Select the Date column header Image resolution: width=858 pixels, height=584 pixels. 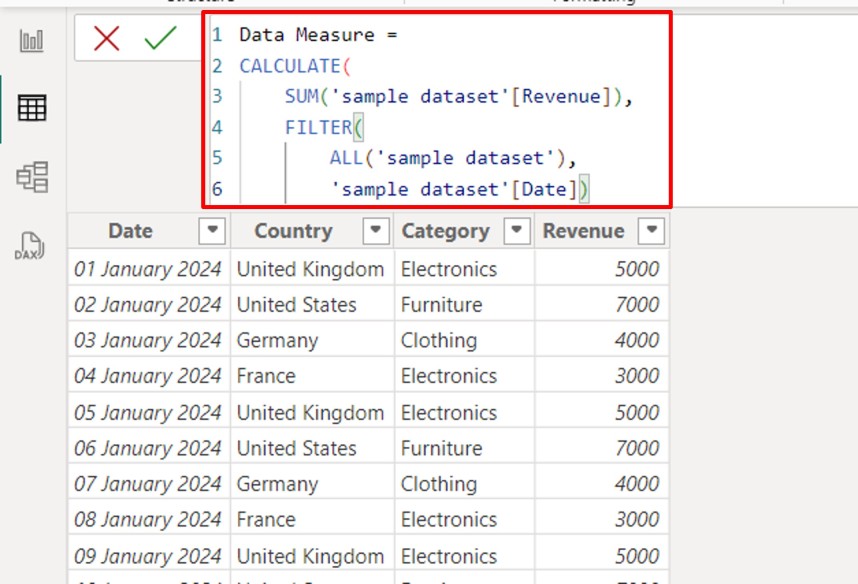tap(130, 231)
